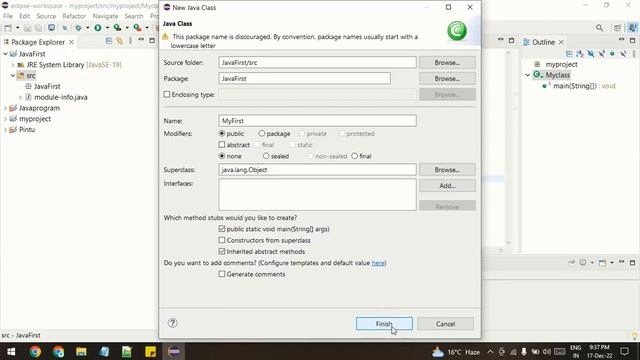Toggle Hide Non-Public Members in Outline

coord(612,53)
